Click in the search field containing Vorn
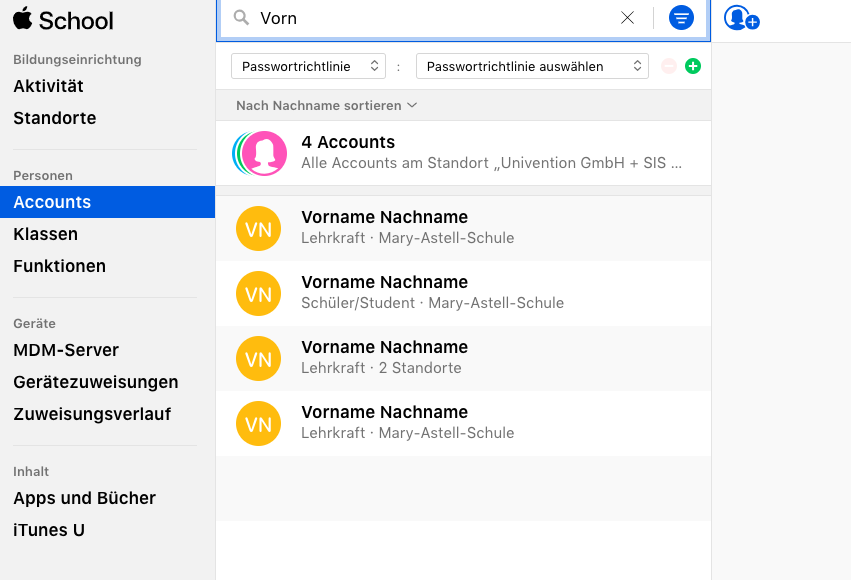The height and width of the screenshot is (580, 851). click(430, 18)
